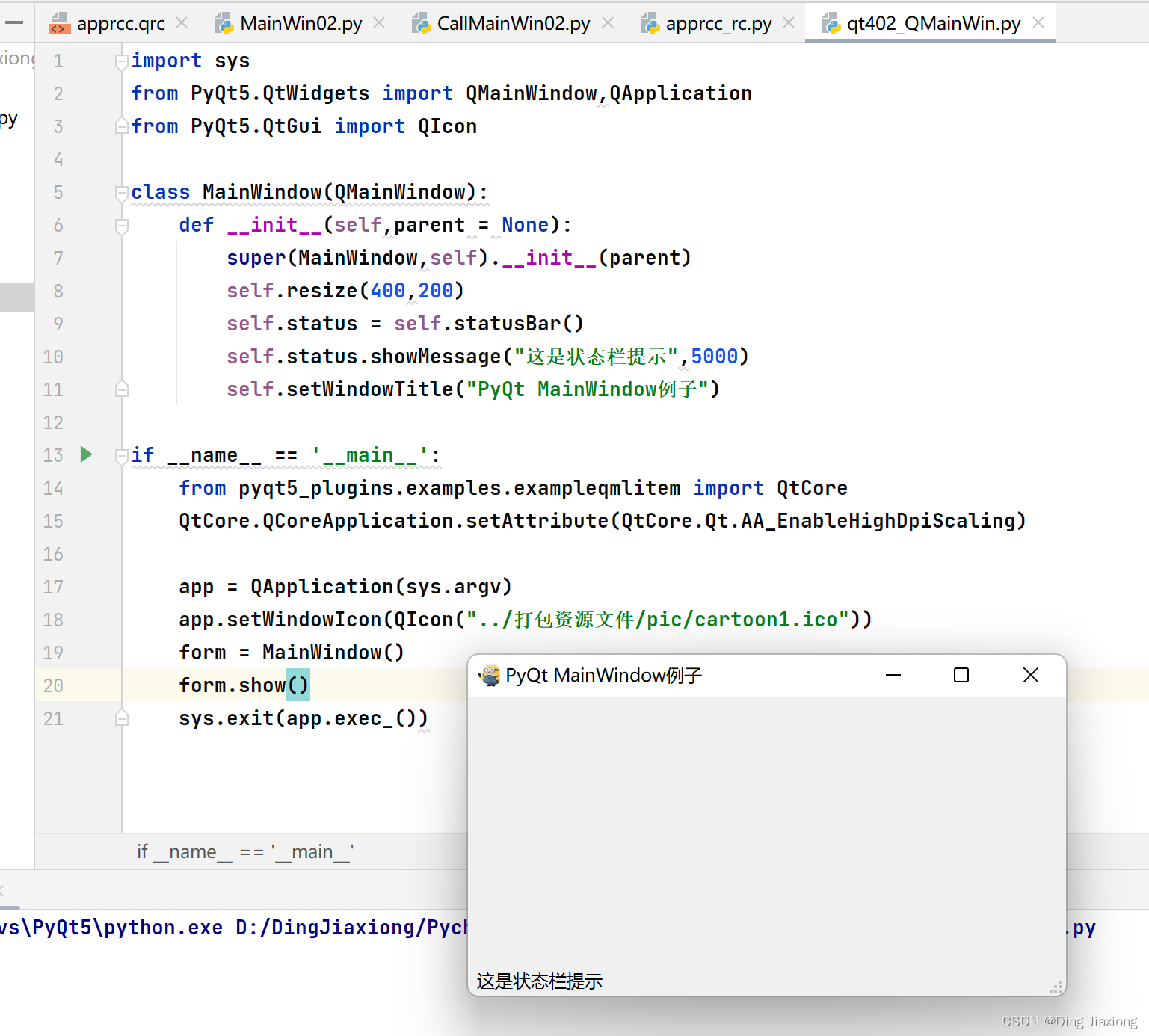Click the MainWin02.py Python file icon
The height and width of the screenshot is (1036, 1149).
click(x=224, y=24)
